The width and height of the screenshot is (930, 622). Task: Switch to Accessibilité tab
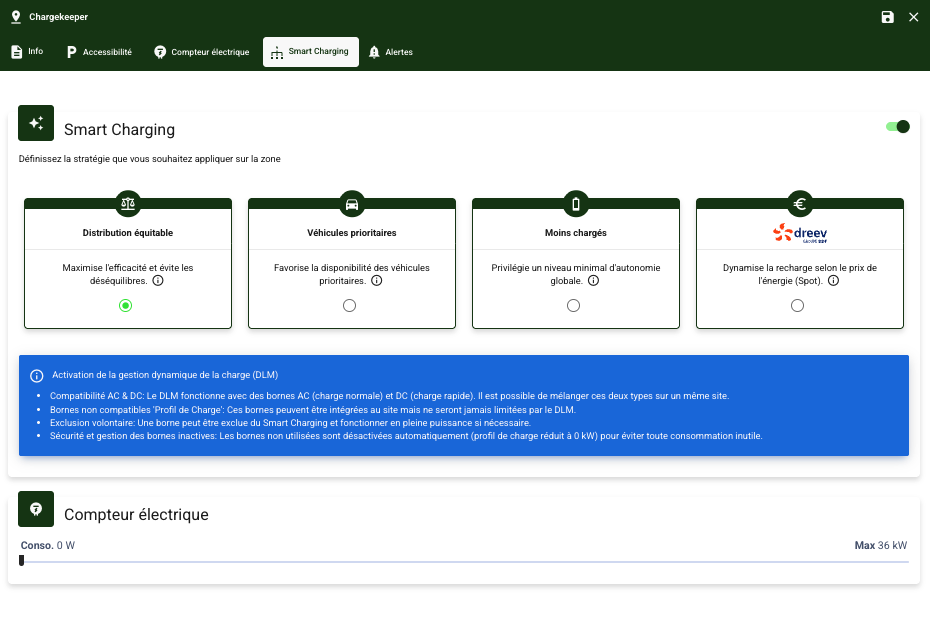click(x=99, y=52)
